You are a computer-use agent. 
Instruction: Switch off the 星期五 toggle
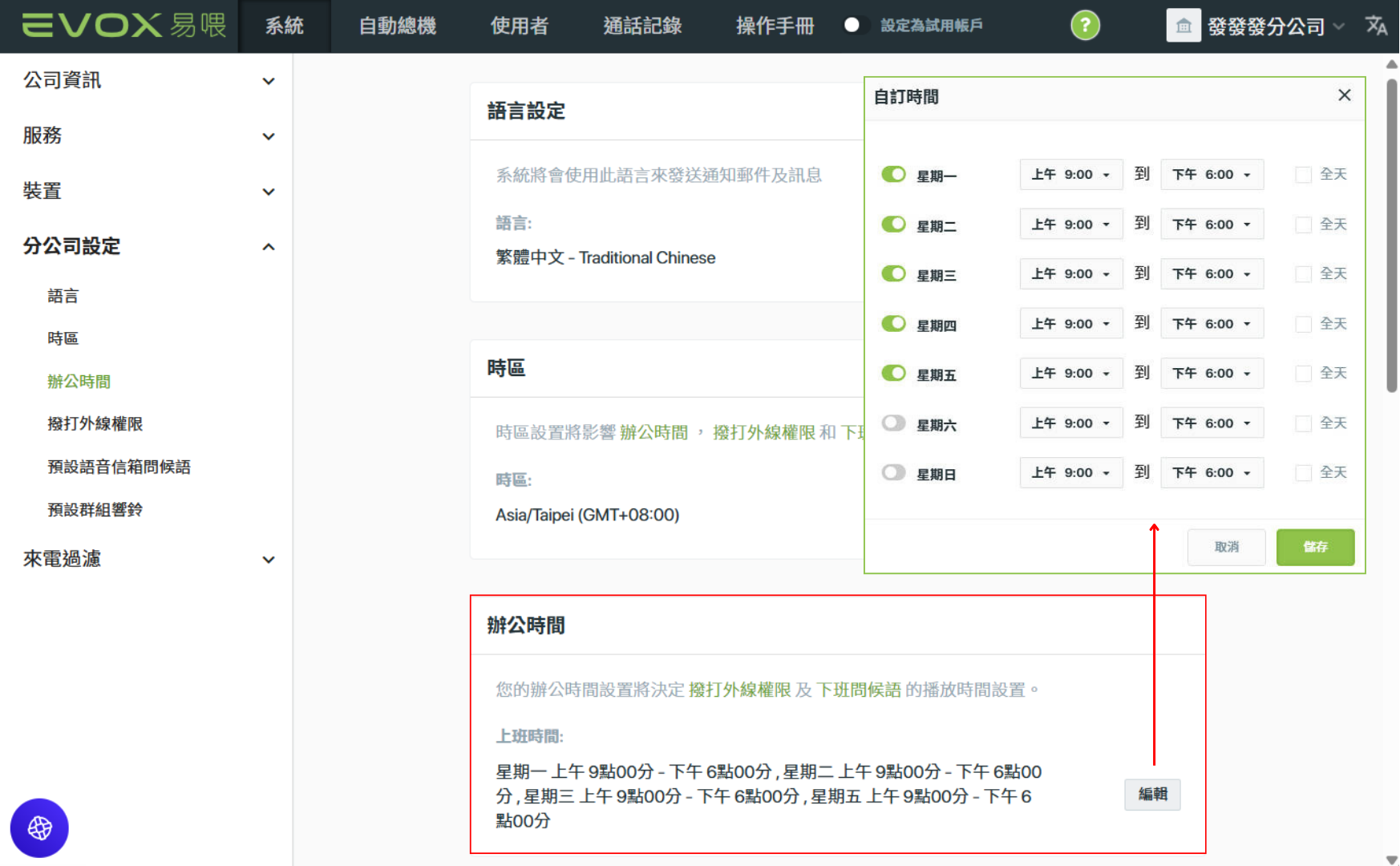click(893, 373)
